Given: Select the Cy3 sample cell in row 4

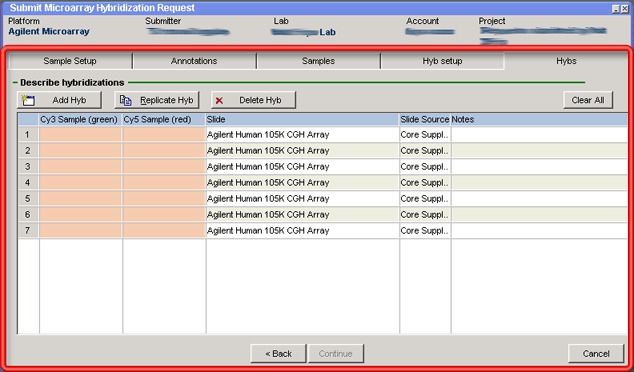Looking at the screenshot, I should (81, 183).
